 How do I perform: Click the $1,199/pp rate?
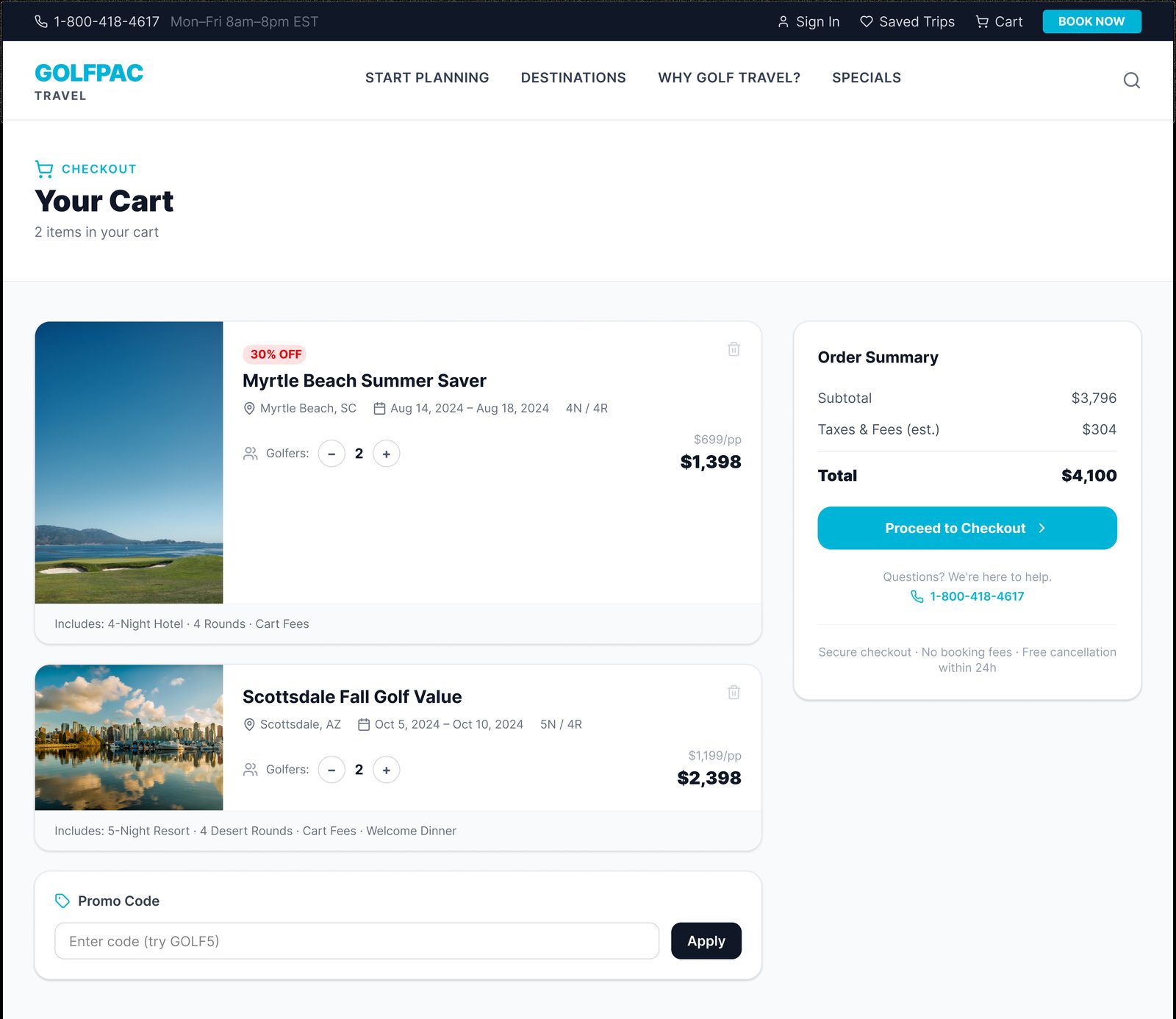(714, 756)
